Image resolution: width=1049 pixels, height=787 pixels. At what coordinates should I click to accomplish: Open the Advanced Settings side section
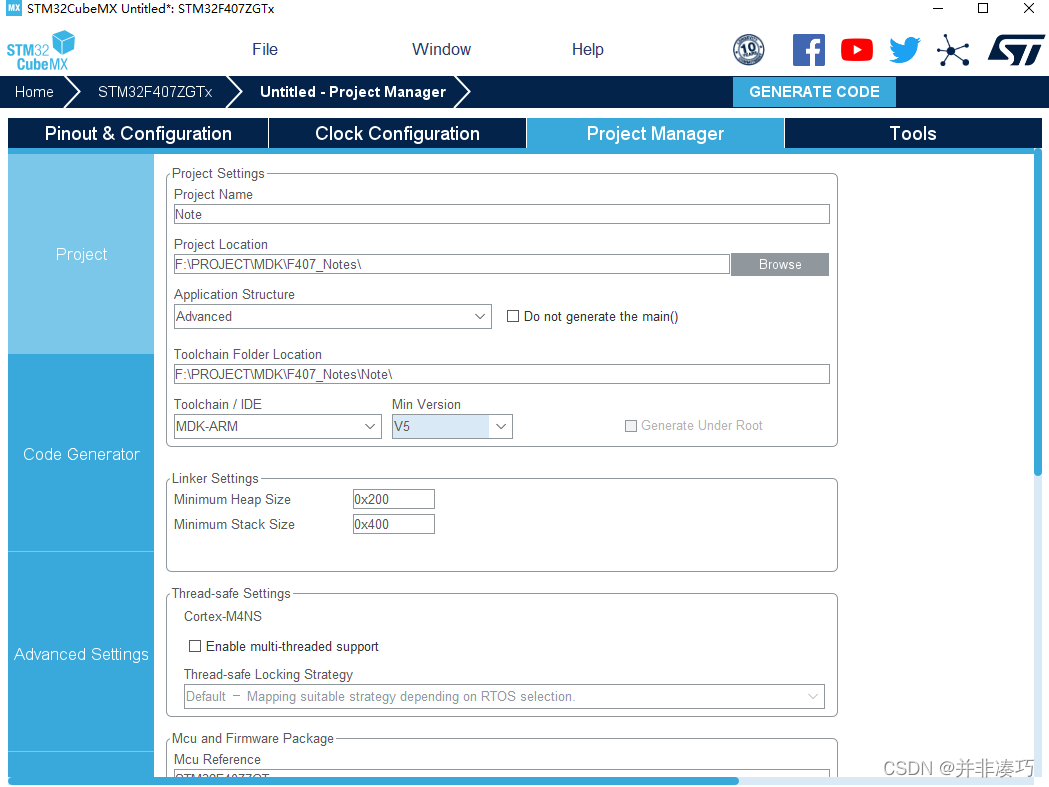pyautogui.click(x=81, y=654)
